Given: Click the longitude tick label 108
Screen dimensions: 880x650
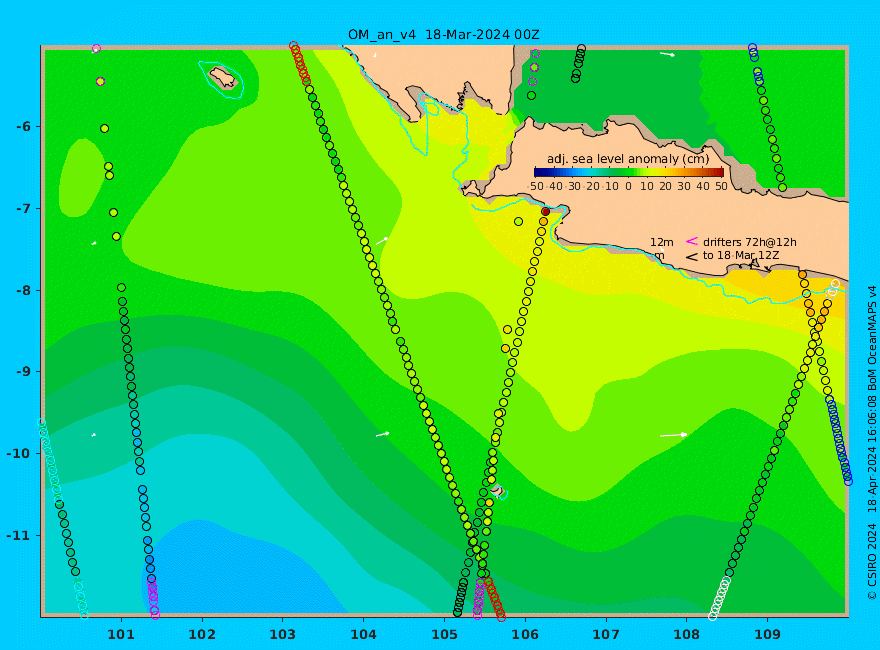Looking at the screenshot, I should pos(686,635).
